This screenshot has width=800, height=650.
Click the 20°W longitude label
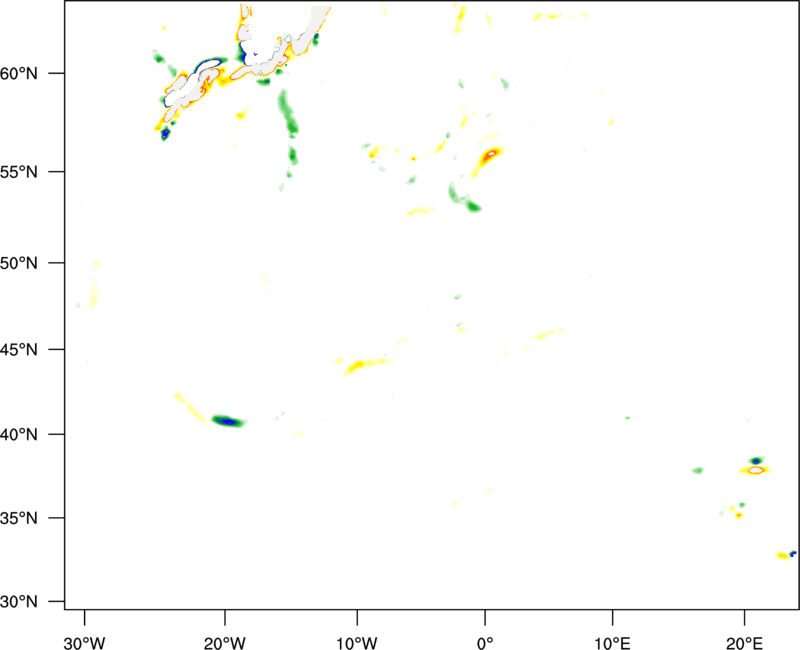[224, 643]
